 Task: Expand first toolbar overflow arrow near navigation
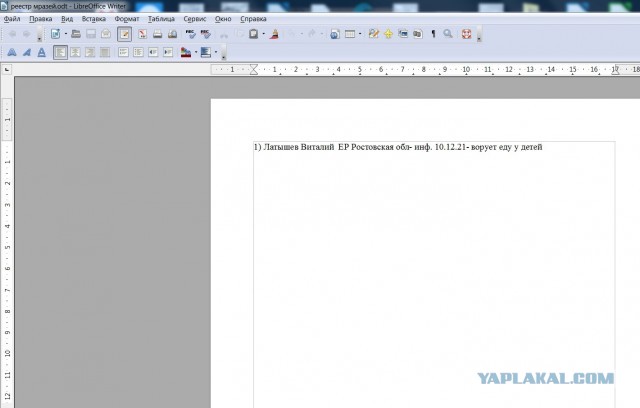(x=39, y=35)
